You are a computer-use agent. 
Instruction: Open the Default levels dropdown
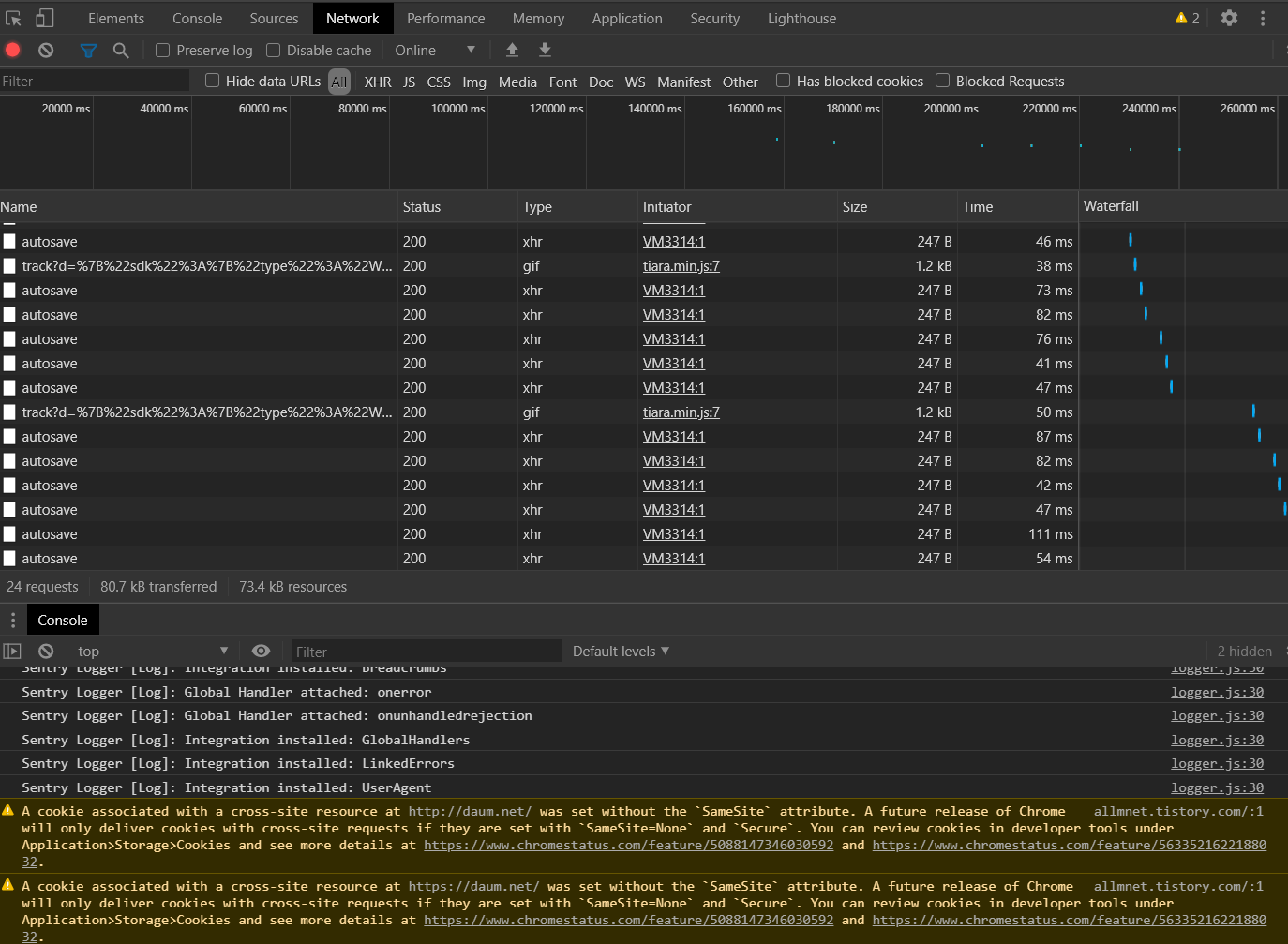tap(621, 651)
